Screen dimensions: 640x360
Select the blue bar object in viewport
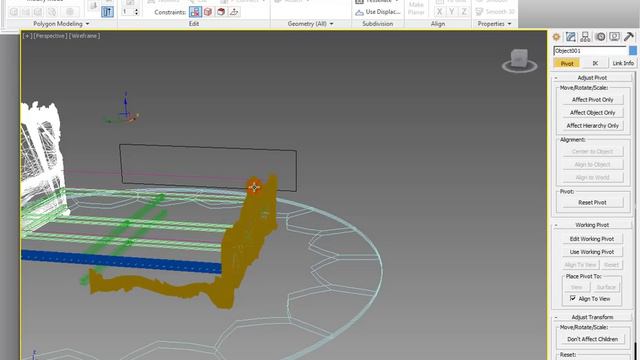tap(122, 261)
